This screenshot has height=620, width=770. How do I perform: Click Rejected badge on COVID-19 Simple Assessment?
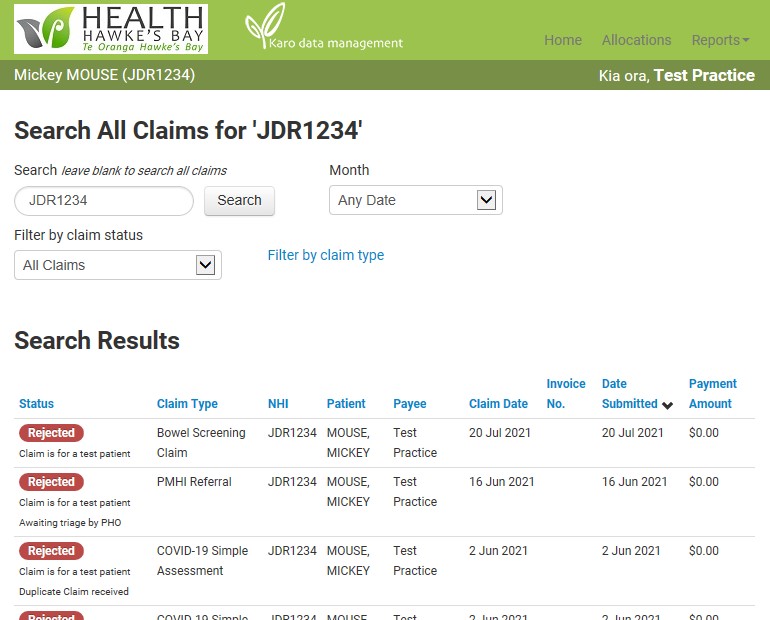tap(51, 551)
